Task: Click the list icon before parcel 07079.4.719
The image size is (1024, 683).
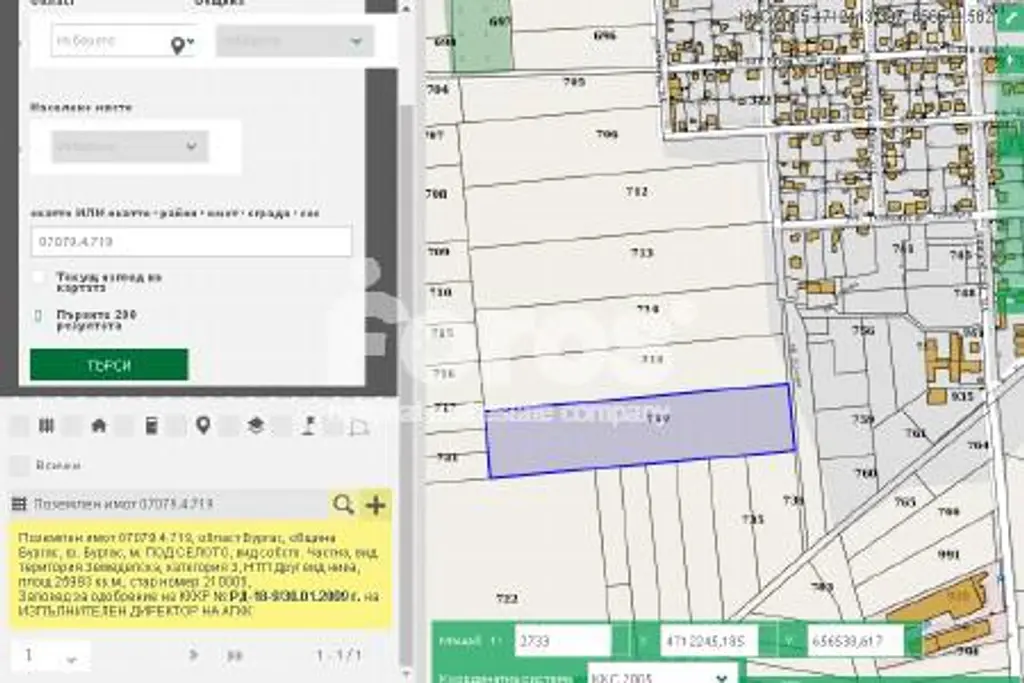Action: click(x=18, y=505)
